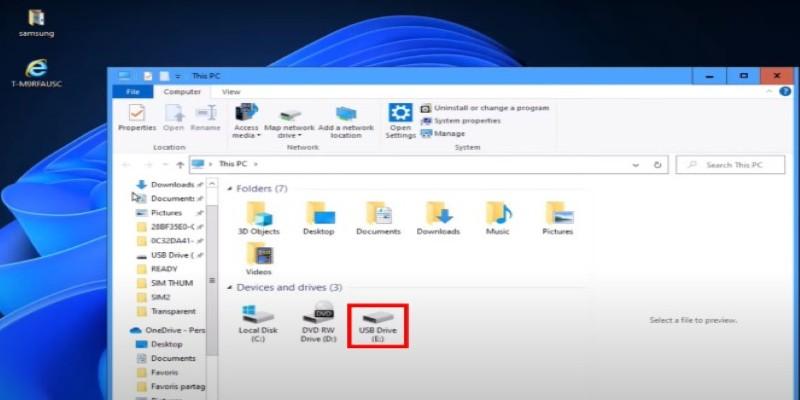This screenshot has width=800, height=400.
Task: Collapse the Folders (7) section
Action: [231, 188]
